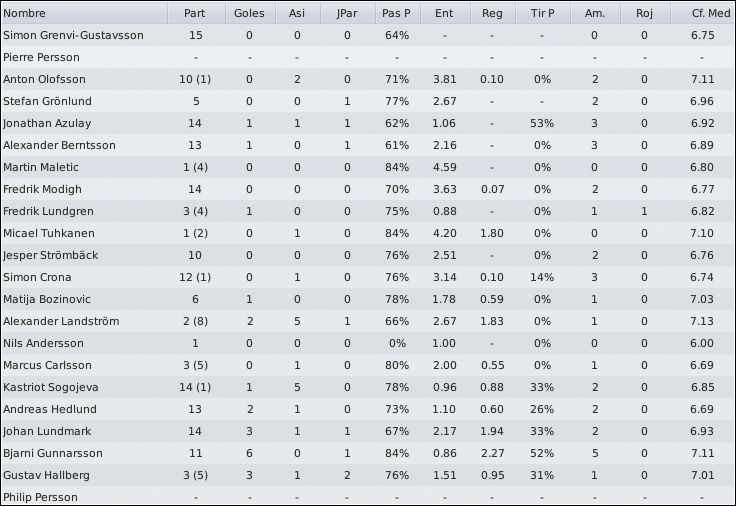The height and width of the screenshot is (506, 736).
Task: Click the JPar column header
Action: [x=347, y=13]
